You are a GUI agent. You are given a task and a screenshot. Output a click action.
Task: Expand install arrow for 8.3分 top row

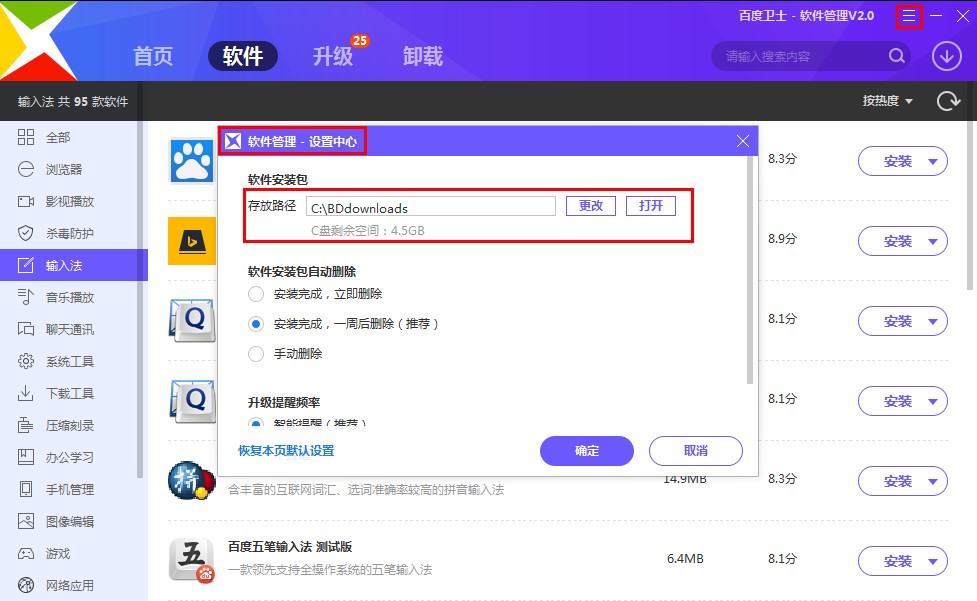tap(932, 161)
